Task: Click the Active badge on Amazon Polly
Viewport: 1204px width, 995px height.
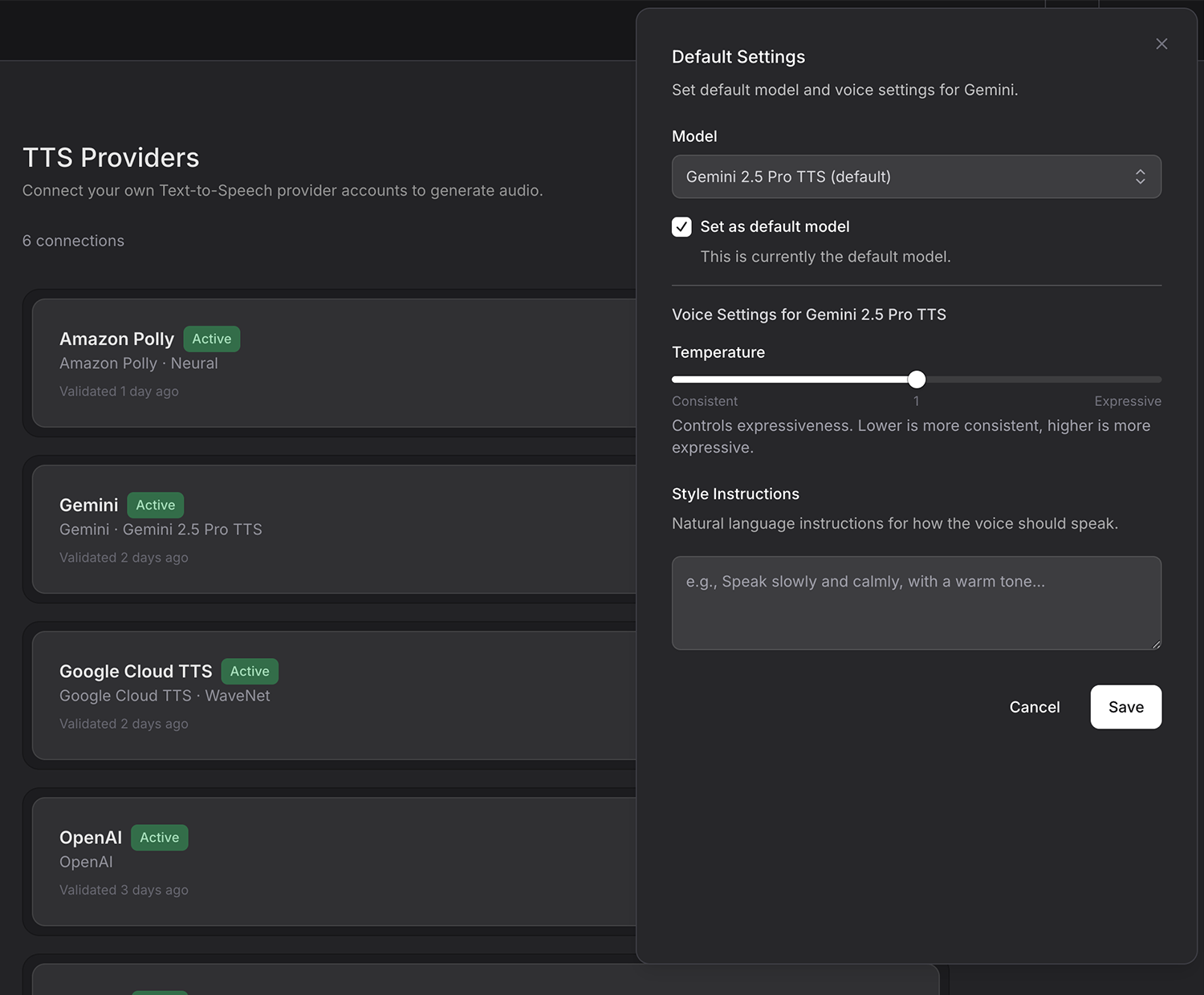Action: coord(211,339)
